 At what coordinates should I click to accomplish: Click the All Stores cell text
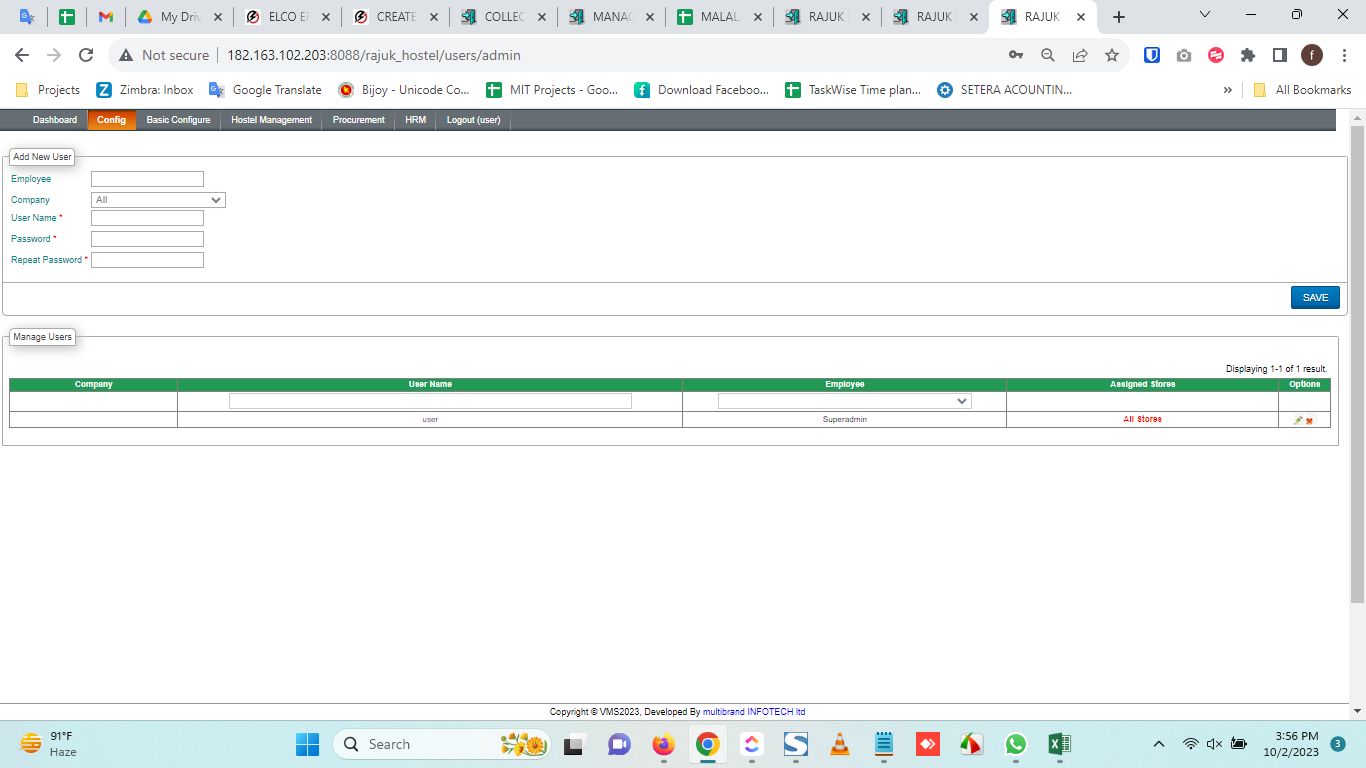click(1142, 420)
